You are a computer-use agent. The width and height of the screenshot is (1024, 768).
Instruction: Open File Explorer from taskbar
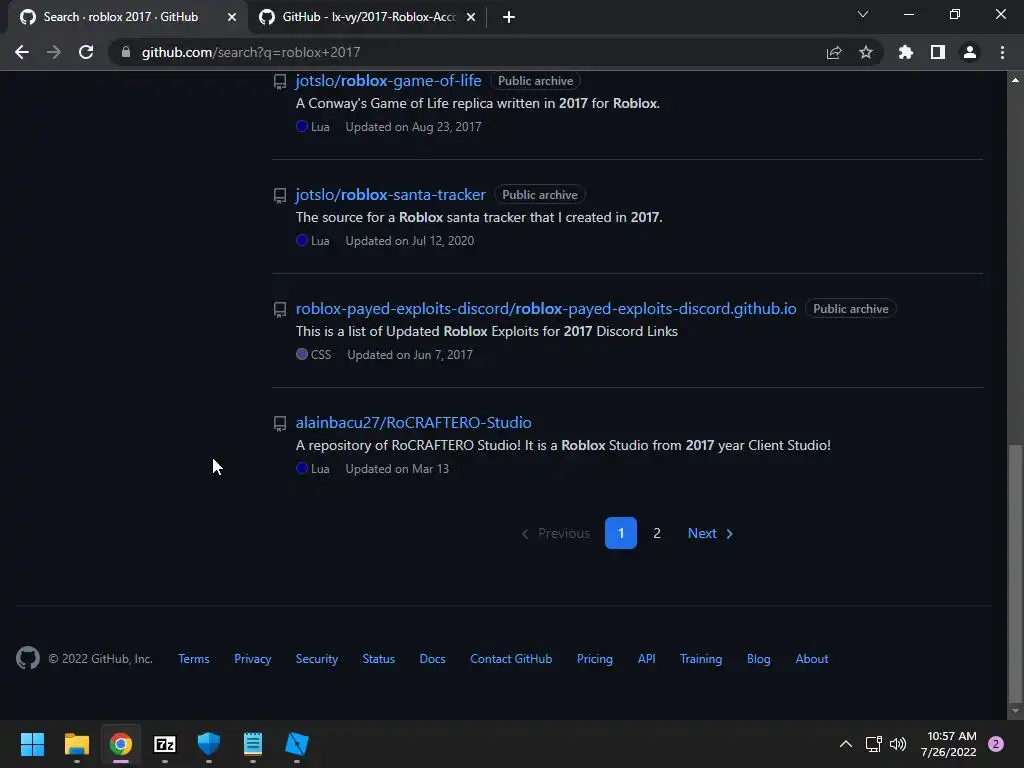pyautogui.click(x=76, y=744)
